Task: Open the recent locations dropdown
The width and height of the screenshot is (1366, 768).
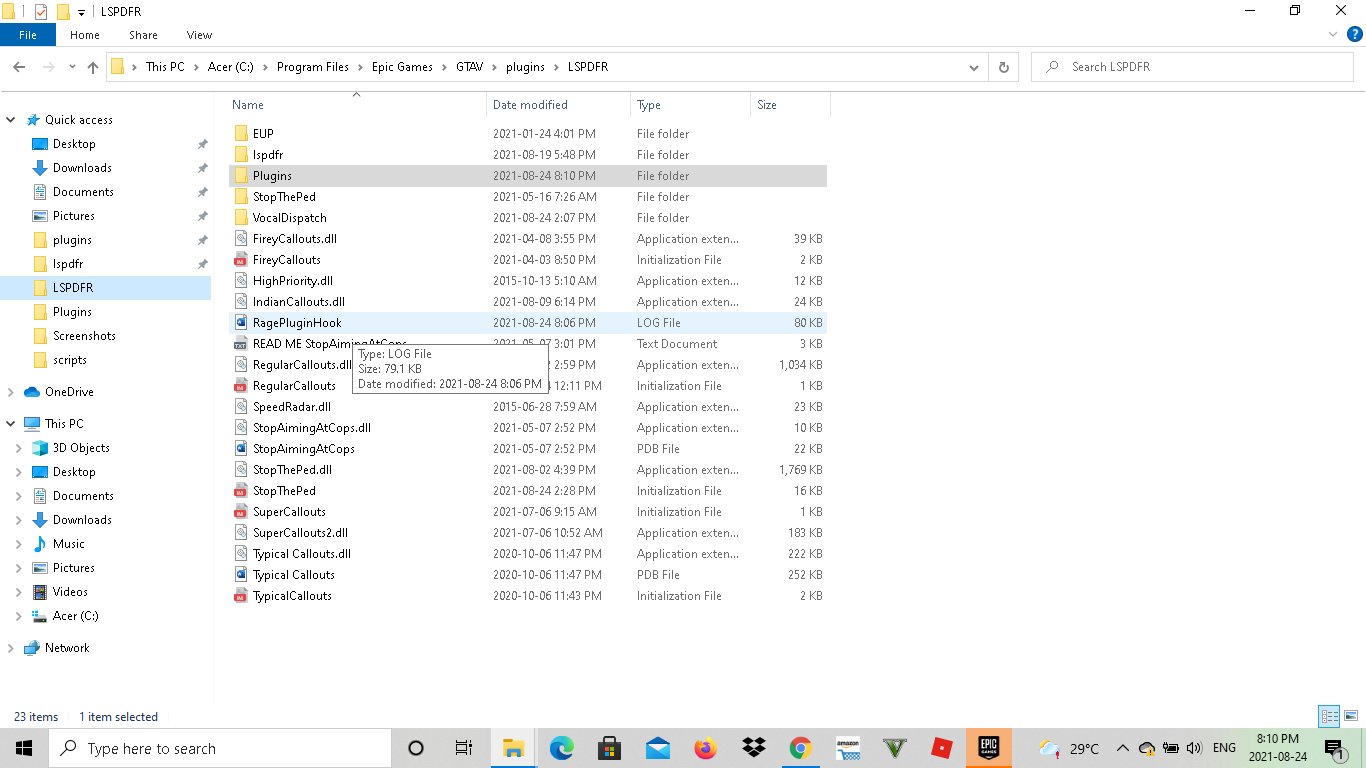Action: point(72,67)
